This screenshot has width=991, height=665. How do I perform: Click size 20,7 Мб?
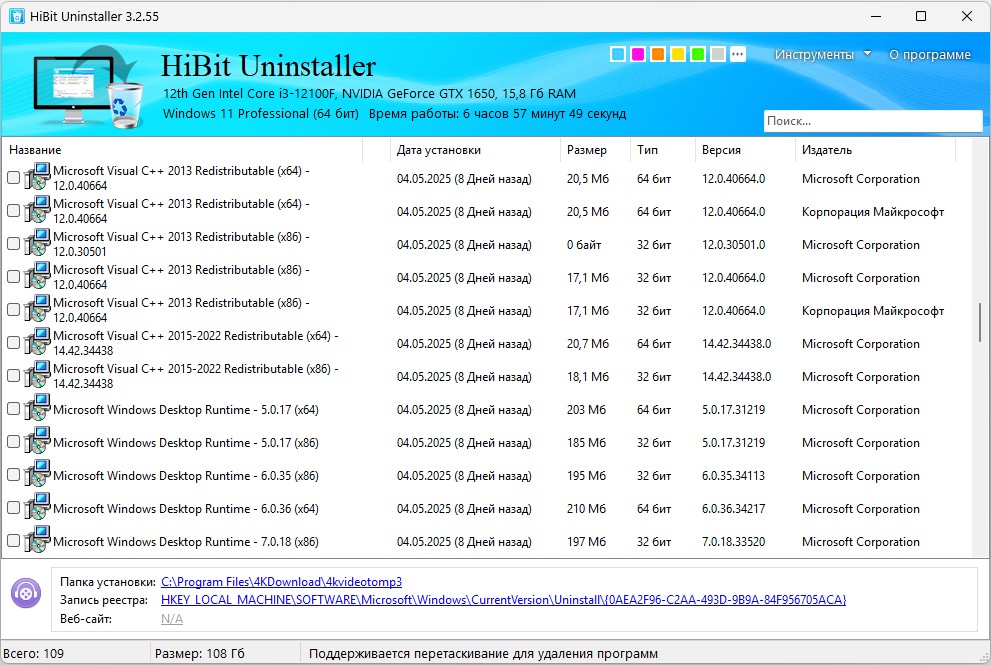point(588,343)
